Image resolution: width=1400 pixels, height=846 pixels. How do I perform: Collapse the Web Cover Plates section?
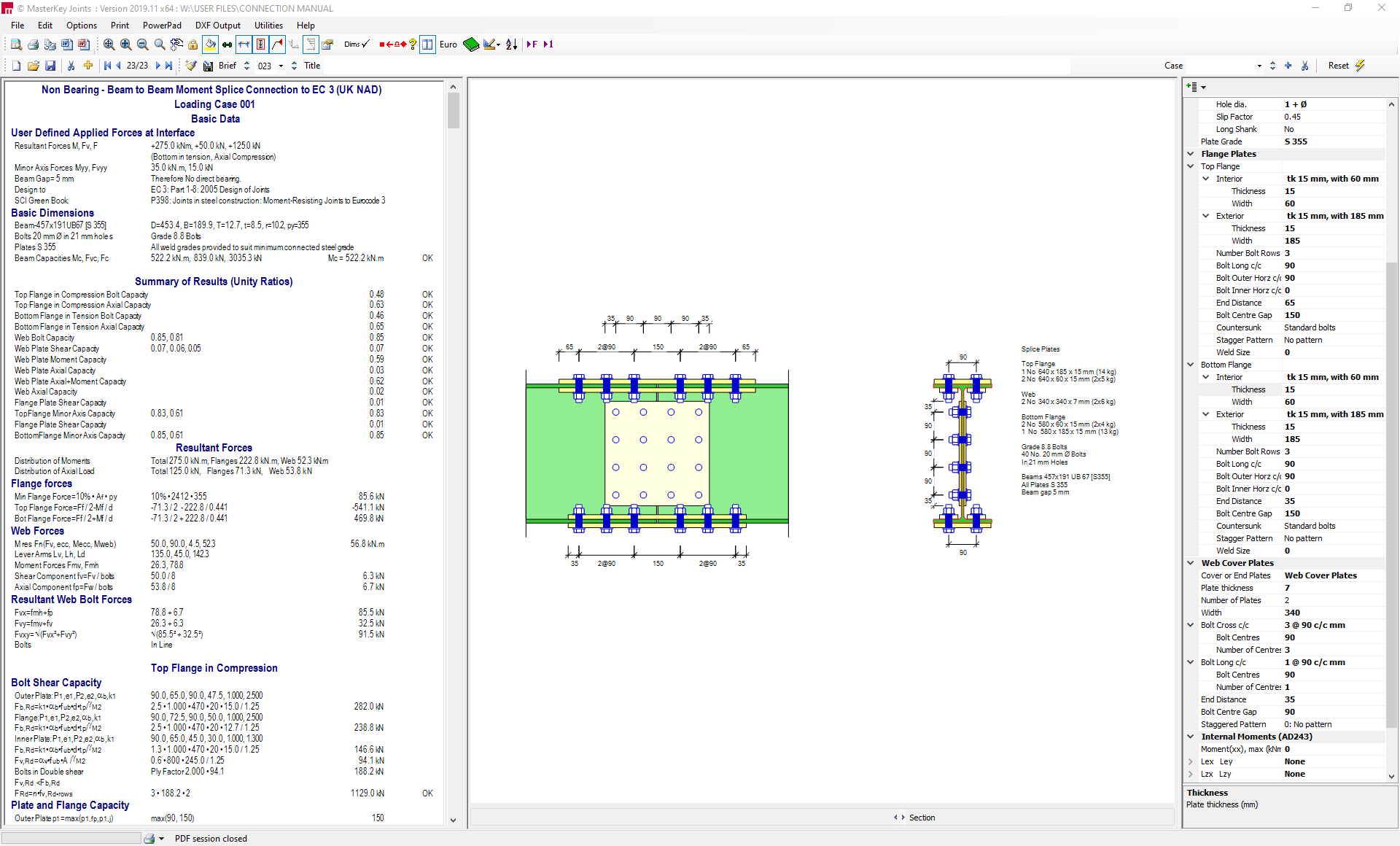tap(1191, 563)
